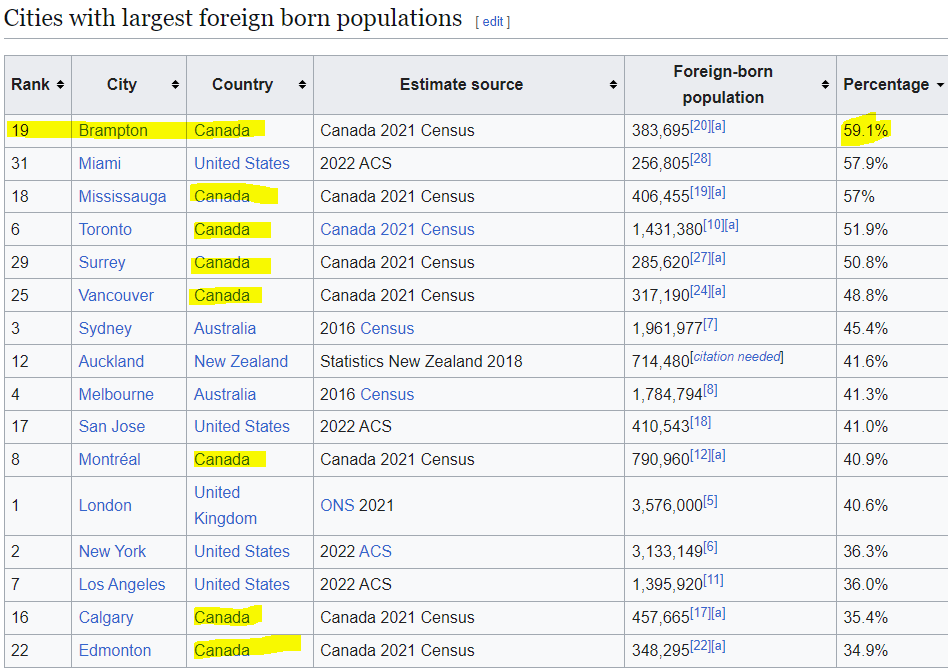Open the Brampton city link

pyautogui.click(x=112, y=131)
